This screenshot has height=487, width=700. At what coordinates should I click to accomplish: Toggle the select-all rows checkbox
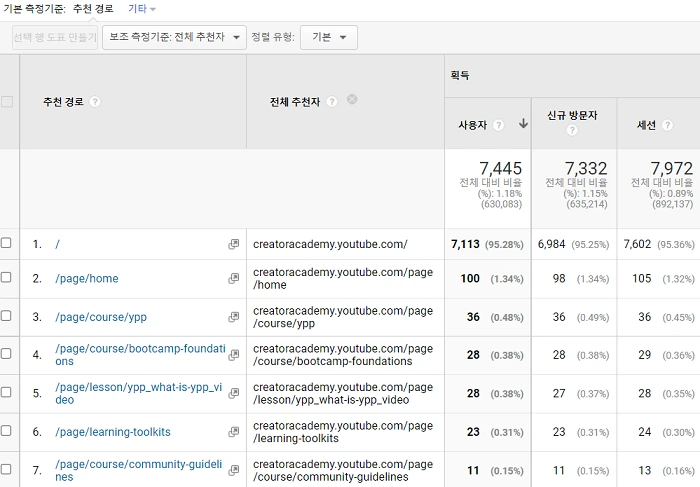pos(7,102)
